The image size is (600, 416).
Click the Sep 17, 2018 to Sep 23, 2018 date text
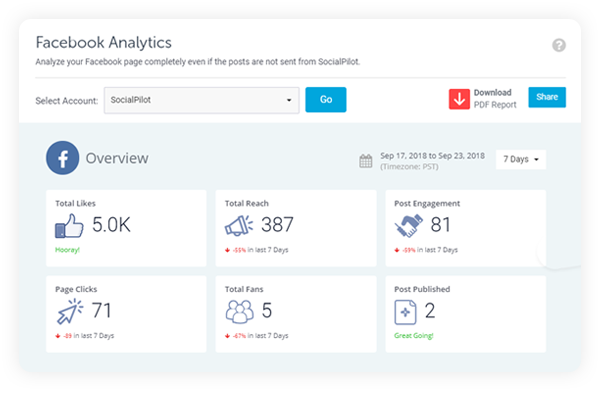(432, 156)
